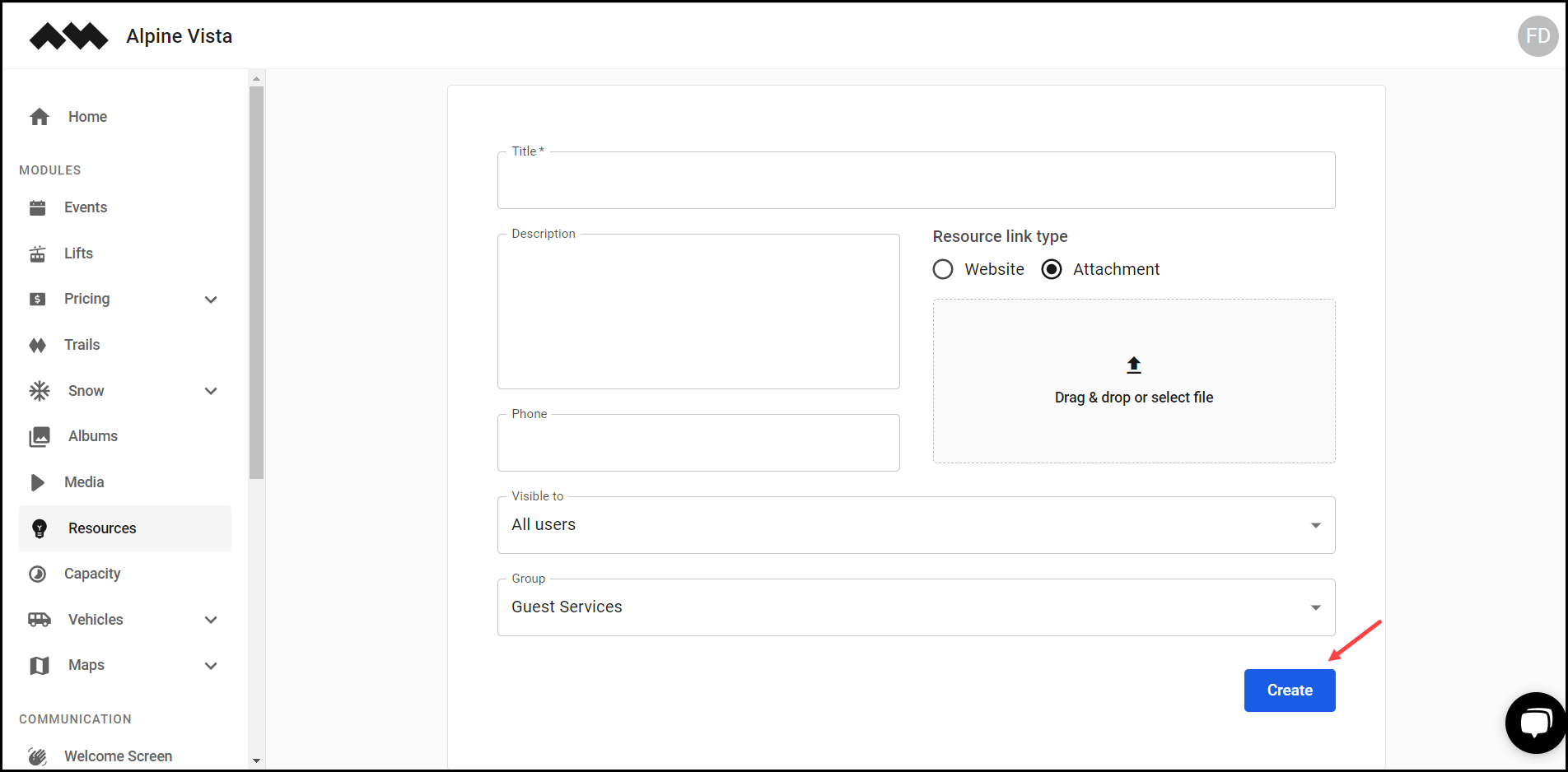
Task: Expand the Maps submenu chevron
Action: click(211, 666)
